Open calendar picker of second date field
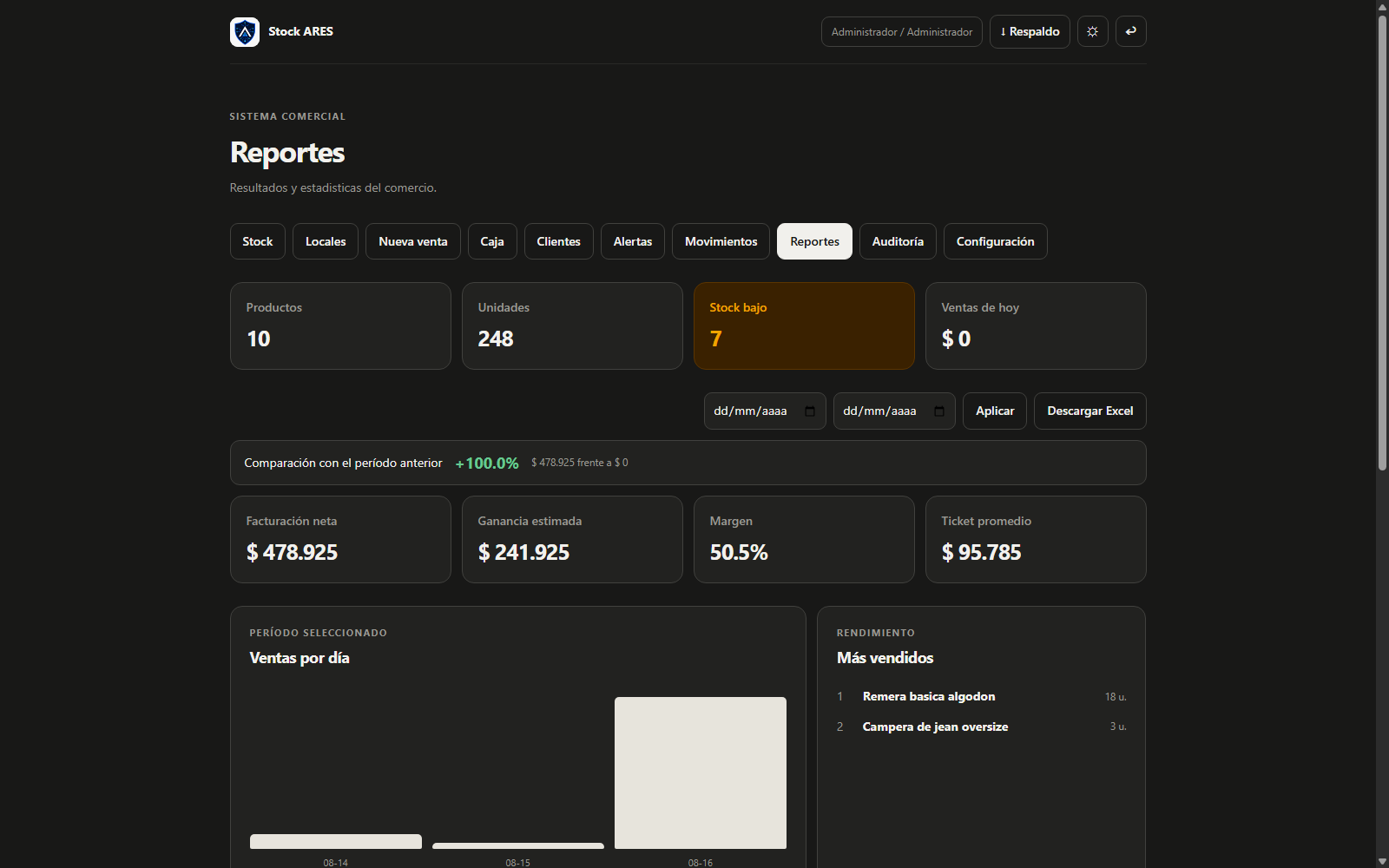The image size is (1389, 868). pyautogui.click(x=939, y=411)
